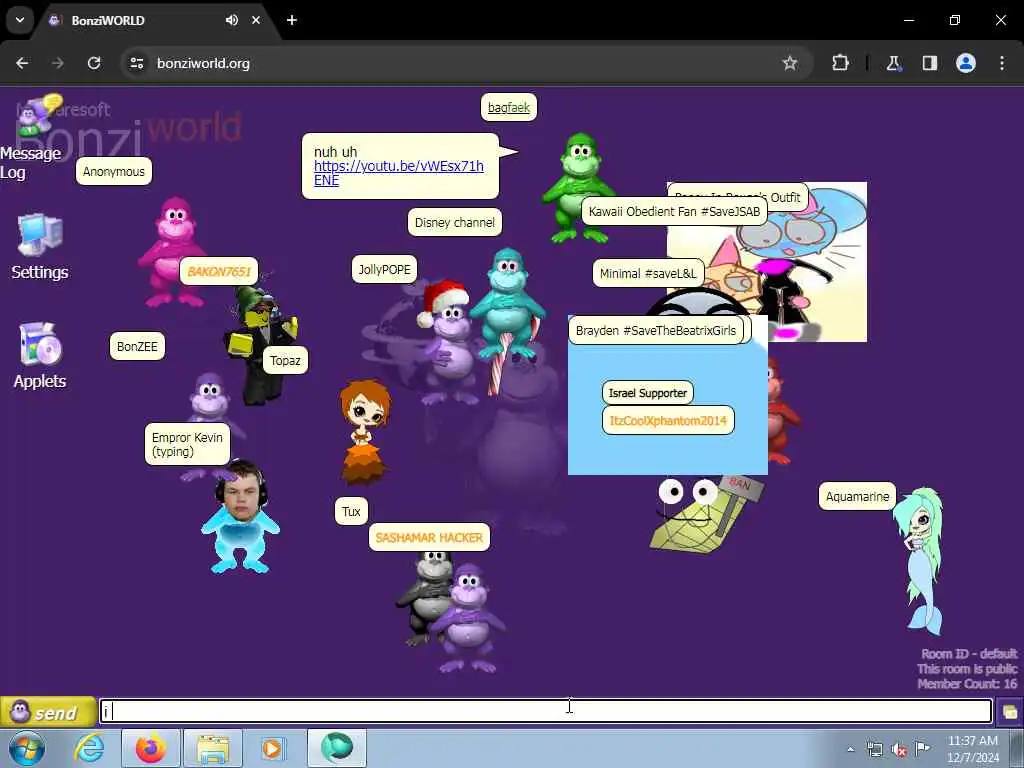Viewport: 1024px width, 768px height.
Task: Click the gray SASHAMAR HACKER Bonzi
Action: coord(428,598)
